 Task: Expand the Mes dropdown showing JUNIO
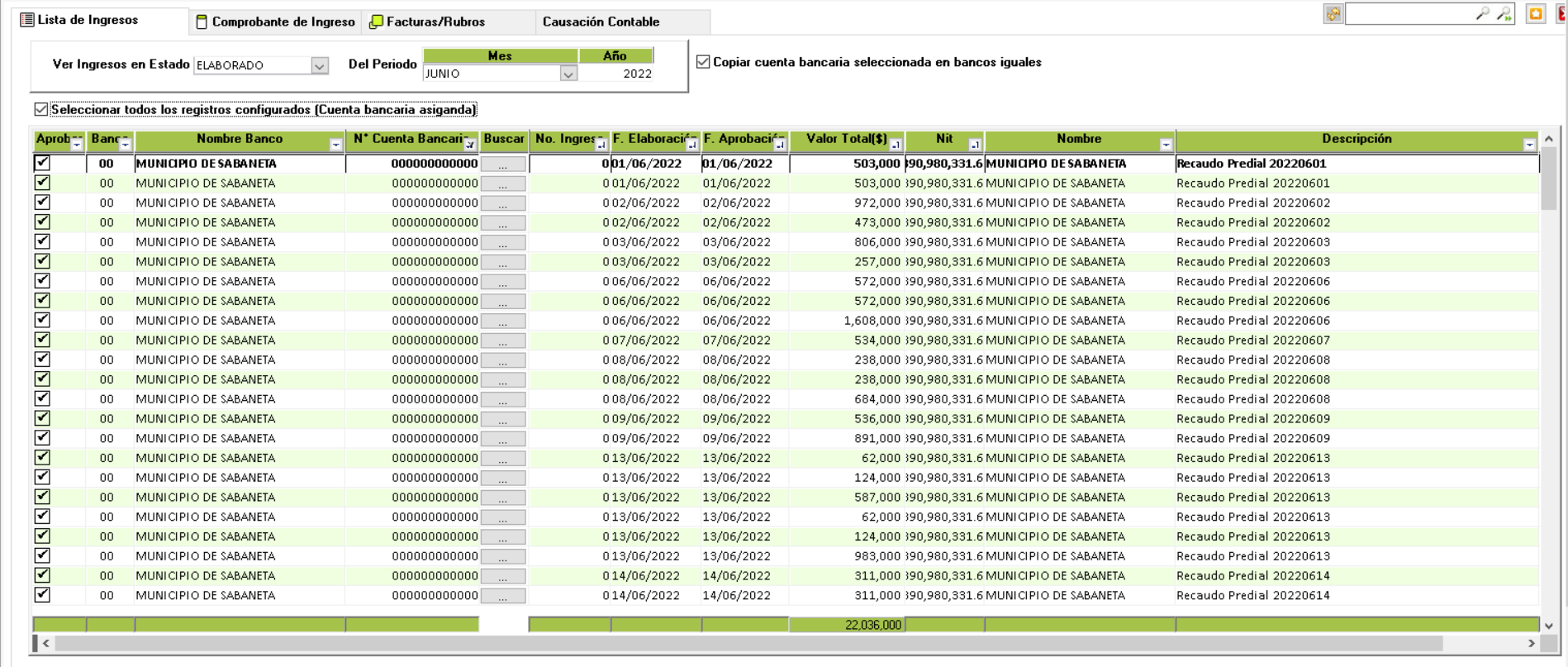click(x=568, y=74)
